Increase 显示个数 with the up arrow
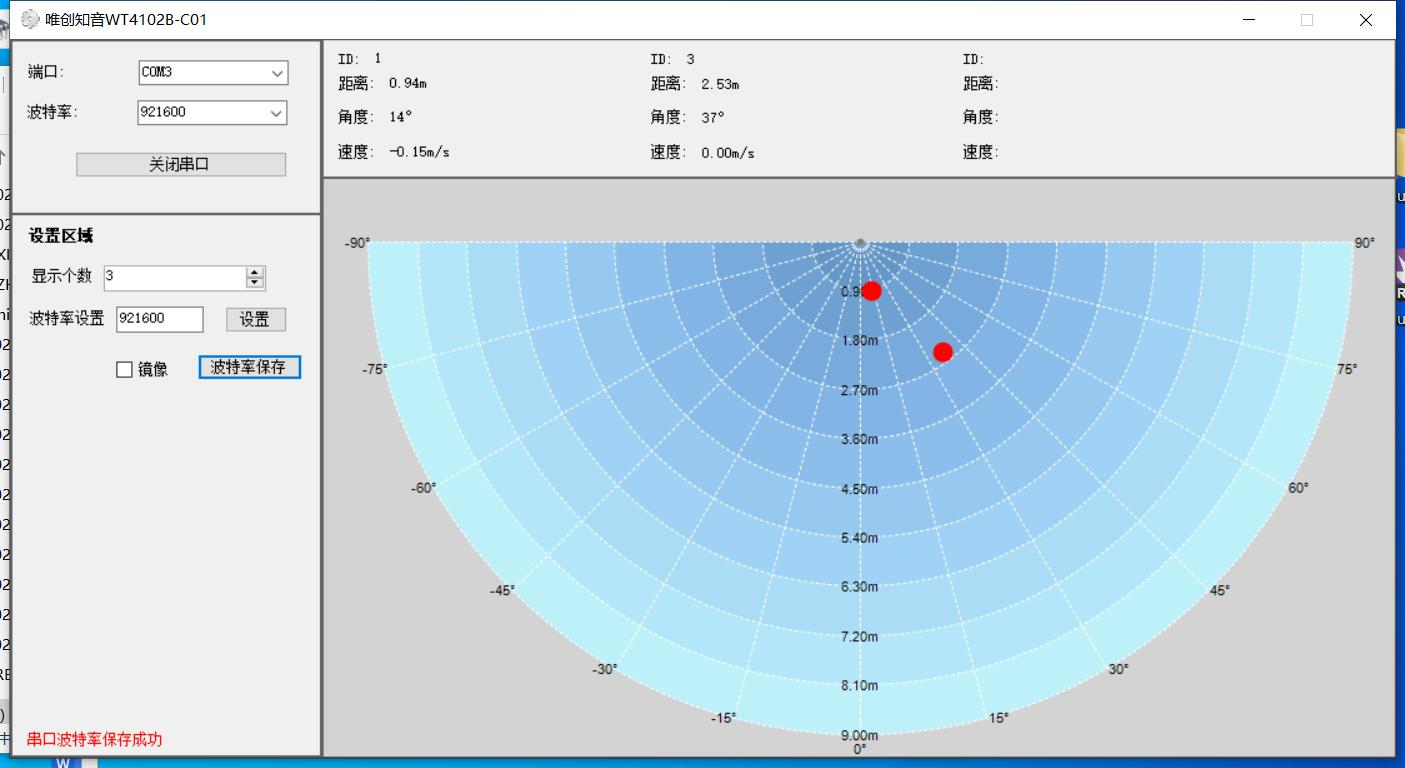This screenshot has width=1405, height=768. click(256, 272)
